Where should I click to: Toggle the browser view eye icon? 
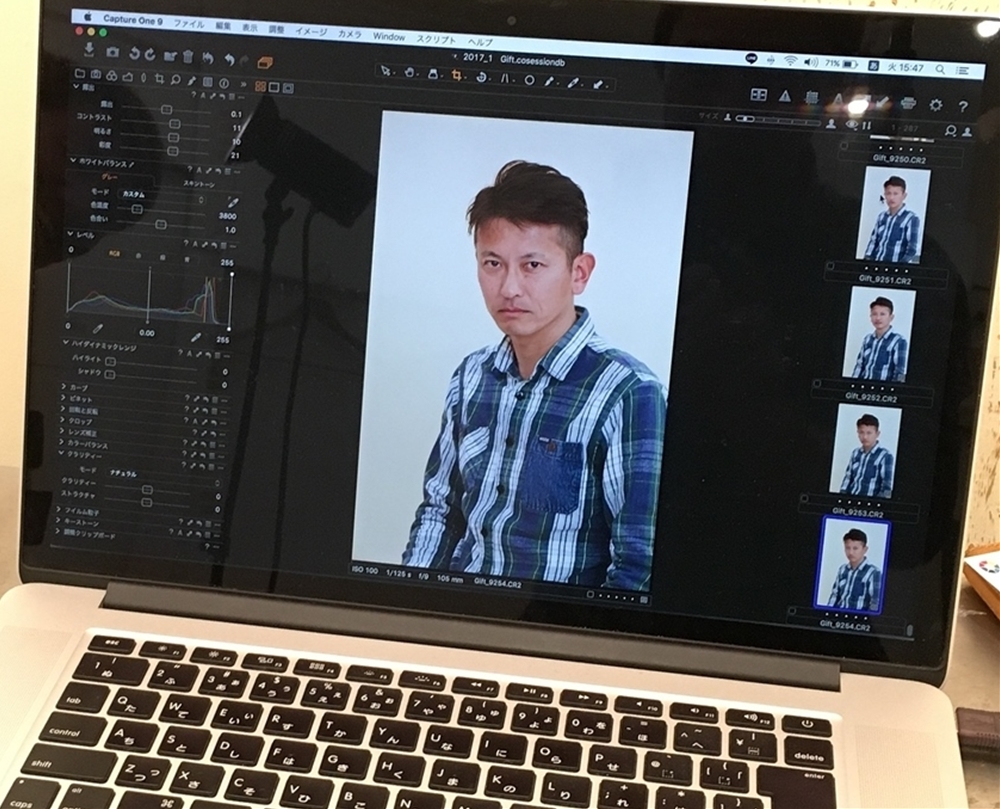point(851,124)
